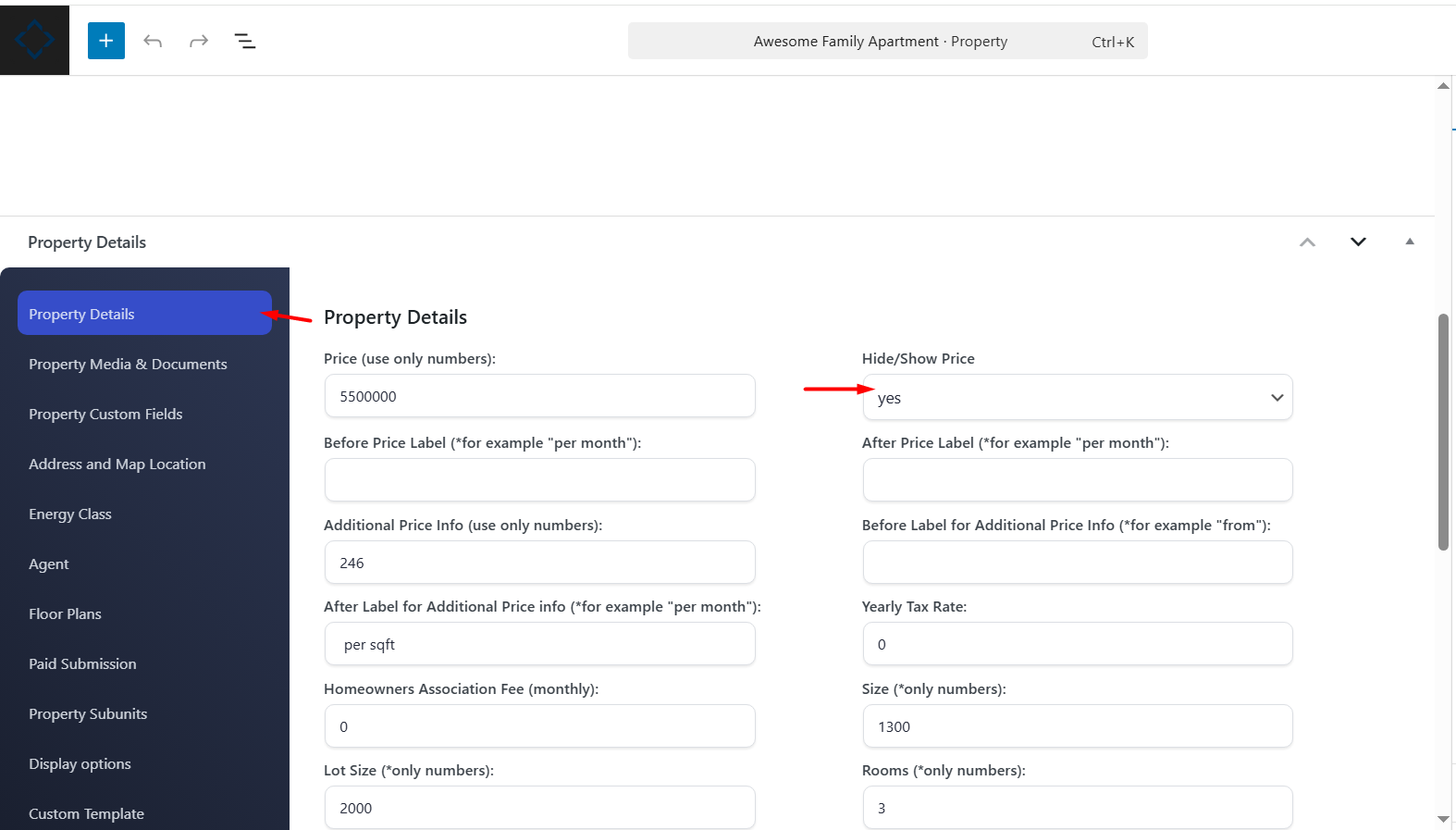The height and width of the screenshot is (830, 1456).
Task: Focus the Yearly Tax Rate field
Action: click(1077, 644)
